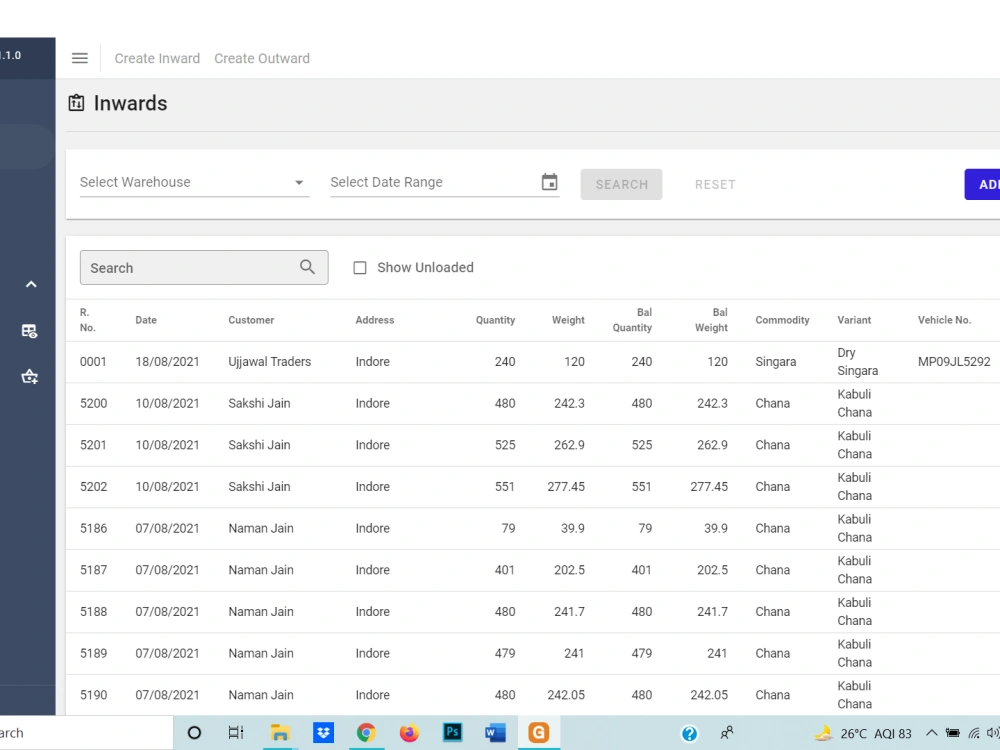Screen dimensions: 1000x750
Task: Click the SEARCH button
Action: (x=621, y=184)
